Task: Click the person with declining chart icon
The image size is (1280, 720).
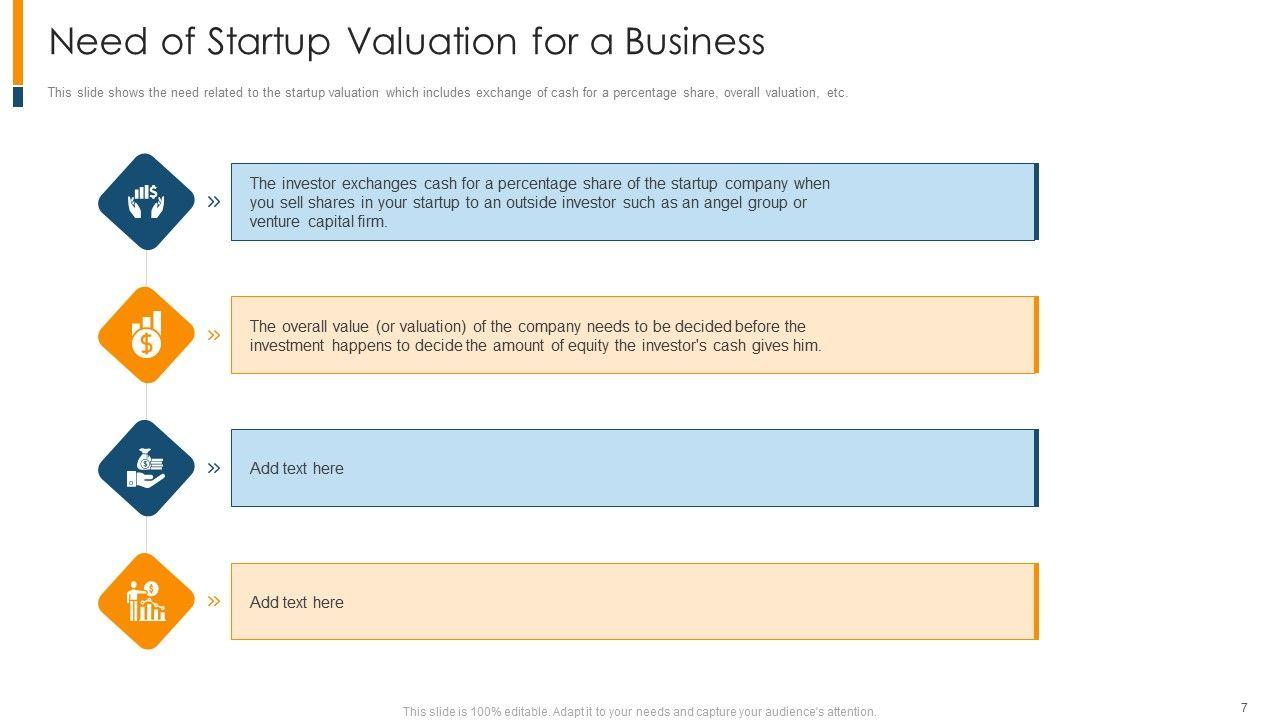Action: pyautogui.click(x=146, y=601)
